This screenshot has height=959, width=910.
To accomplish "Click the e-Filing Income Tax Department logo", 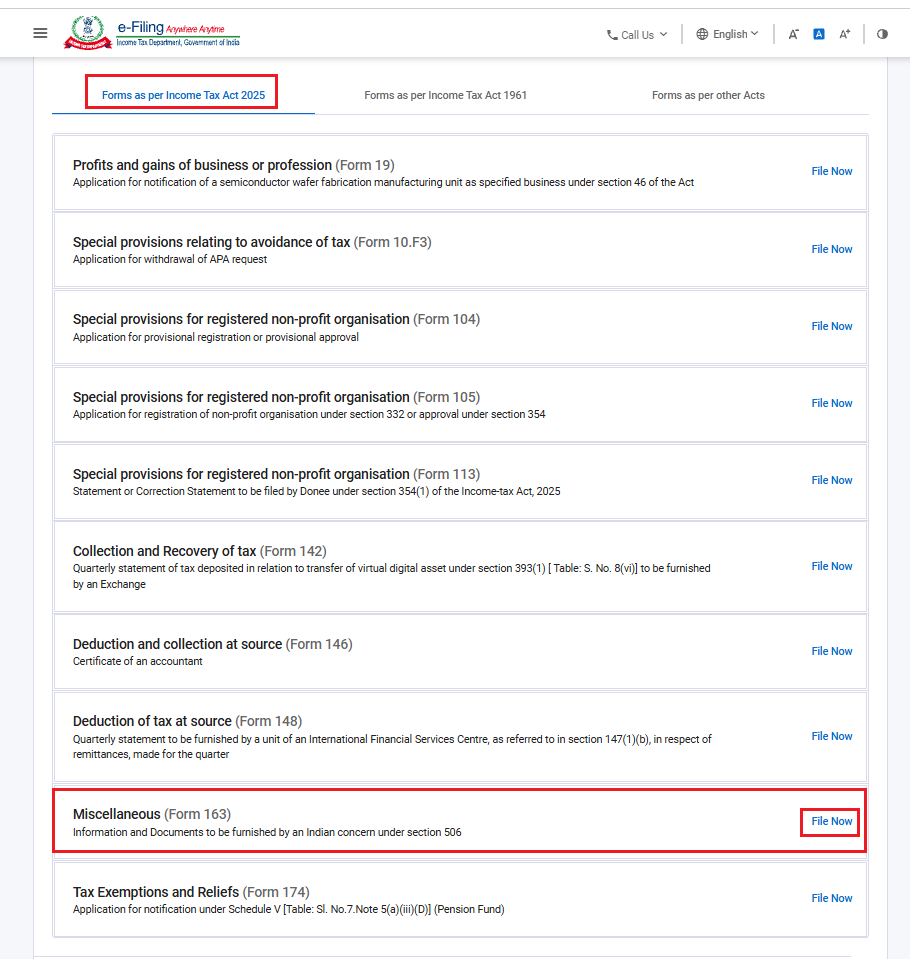I will pyautogui.click(x=152, y=33).
